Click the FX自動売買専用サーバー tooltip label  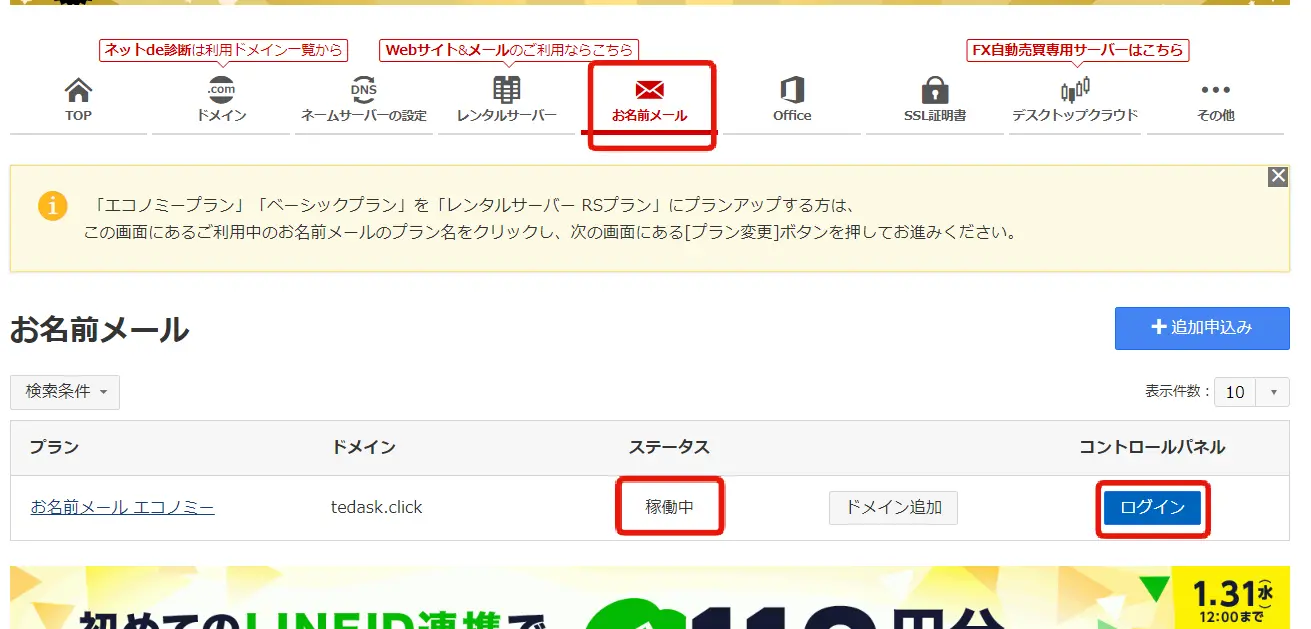click(x=1077, y=50)
